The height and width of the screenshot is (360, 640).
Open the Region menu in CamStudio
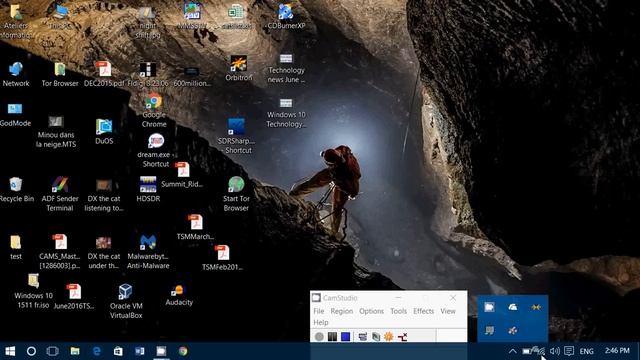(x=342, y=311)
